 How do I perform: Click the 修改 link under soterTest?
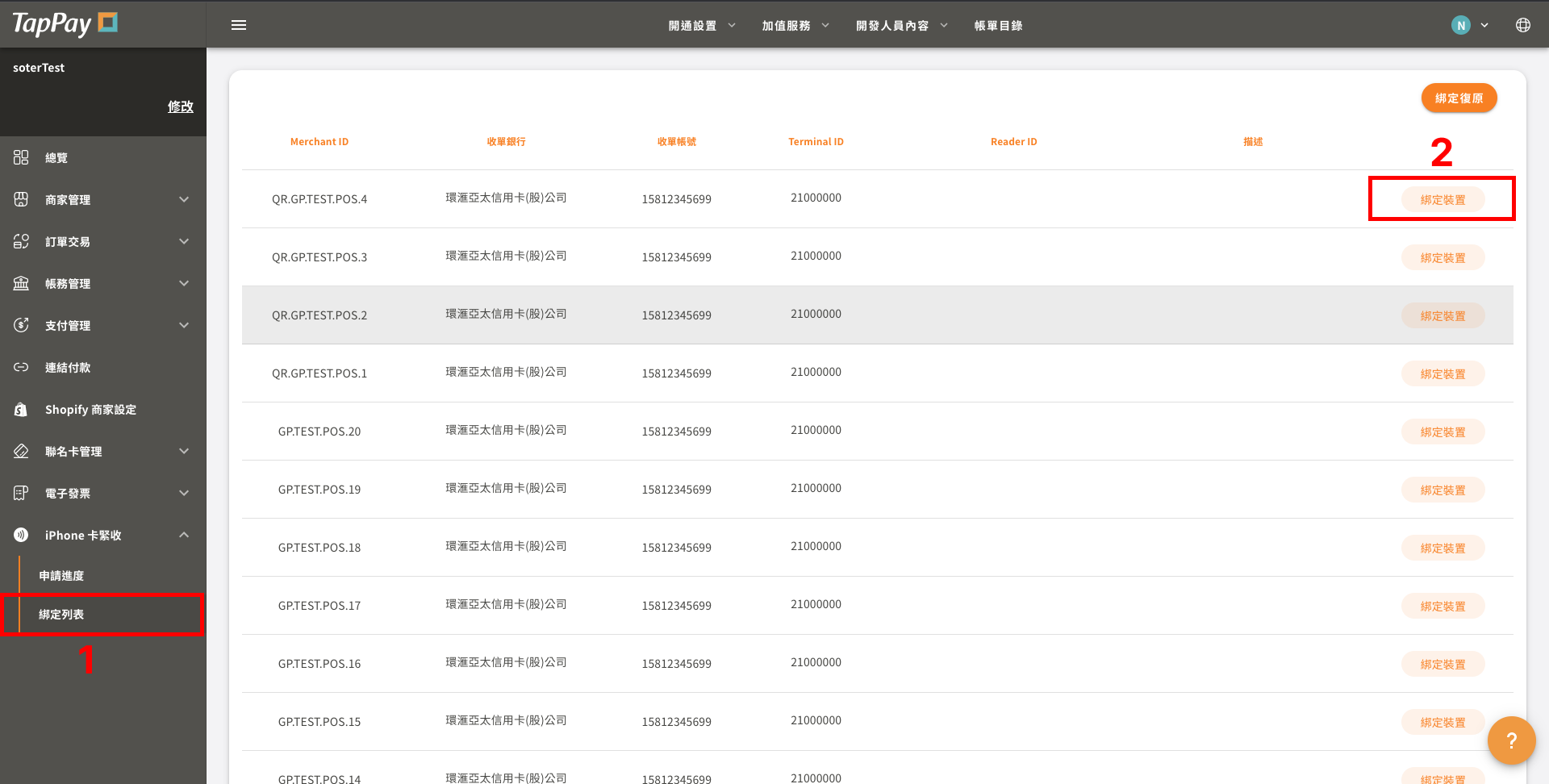pyautogui.click(x=180, y=106)
